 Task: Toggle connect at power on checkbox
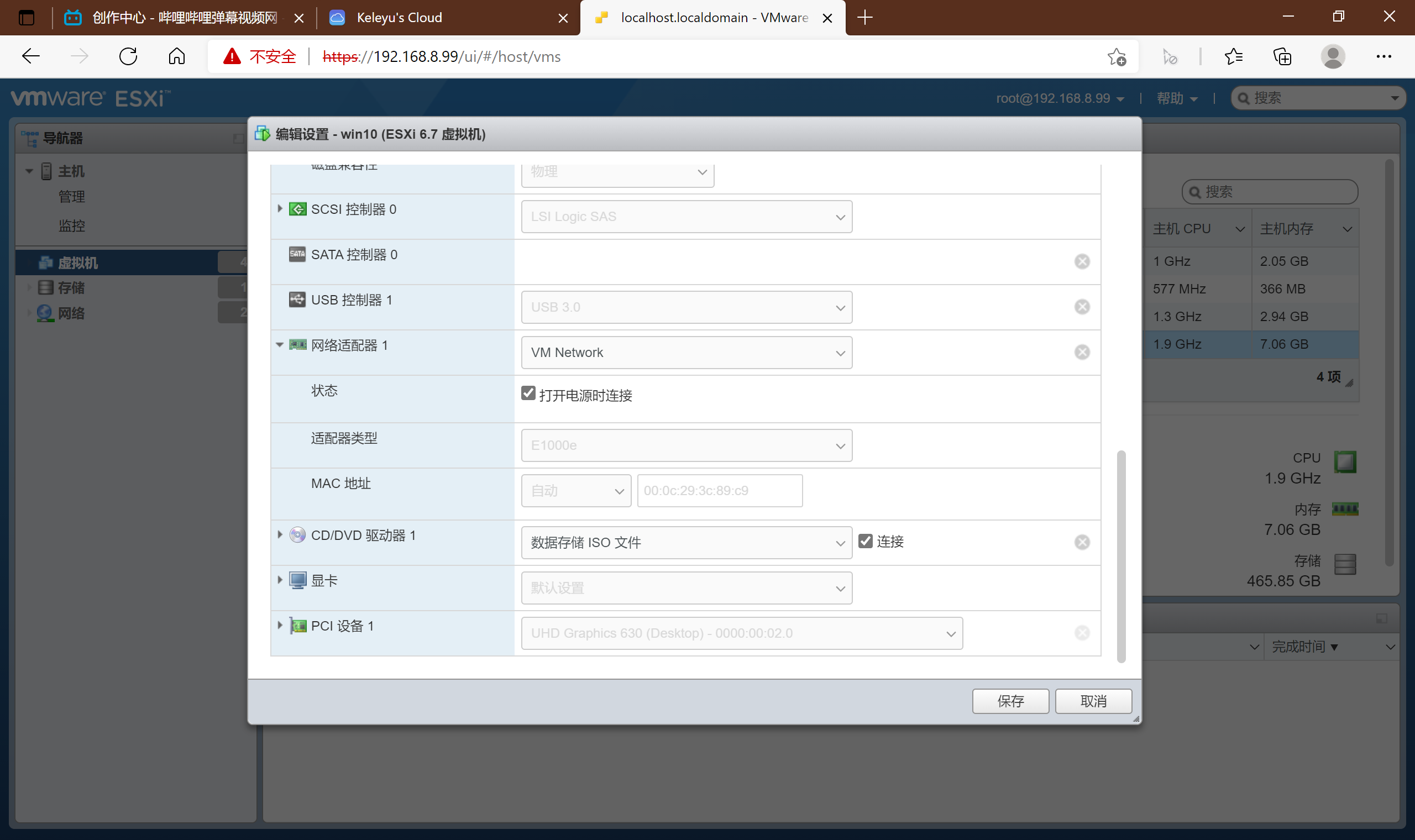(x=528, y=393)
